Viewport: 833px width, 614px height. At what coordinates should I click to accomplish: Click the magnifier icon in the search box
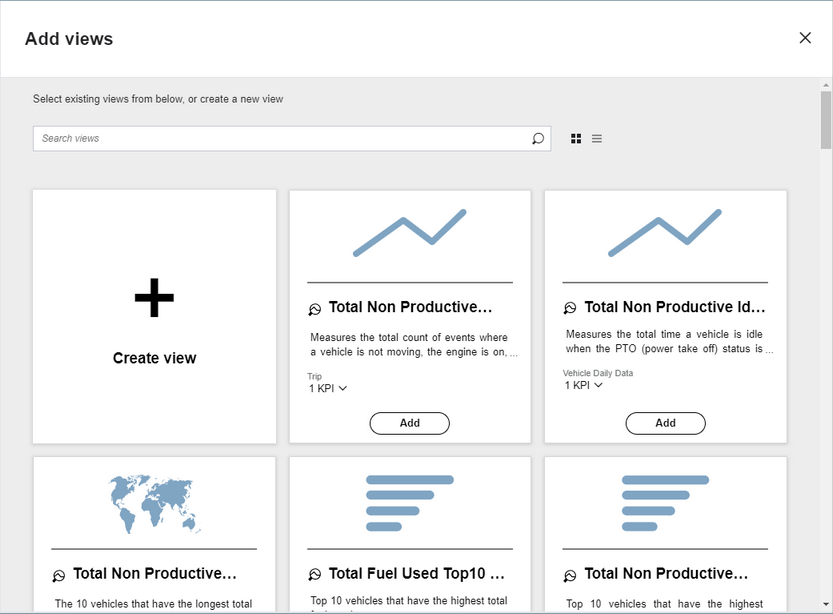coord(538,139)
